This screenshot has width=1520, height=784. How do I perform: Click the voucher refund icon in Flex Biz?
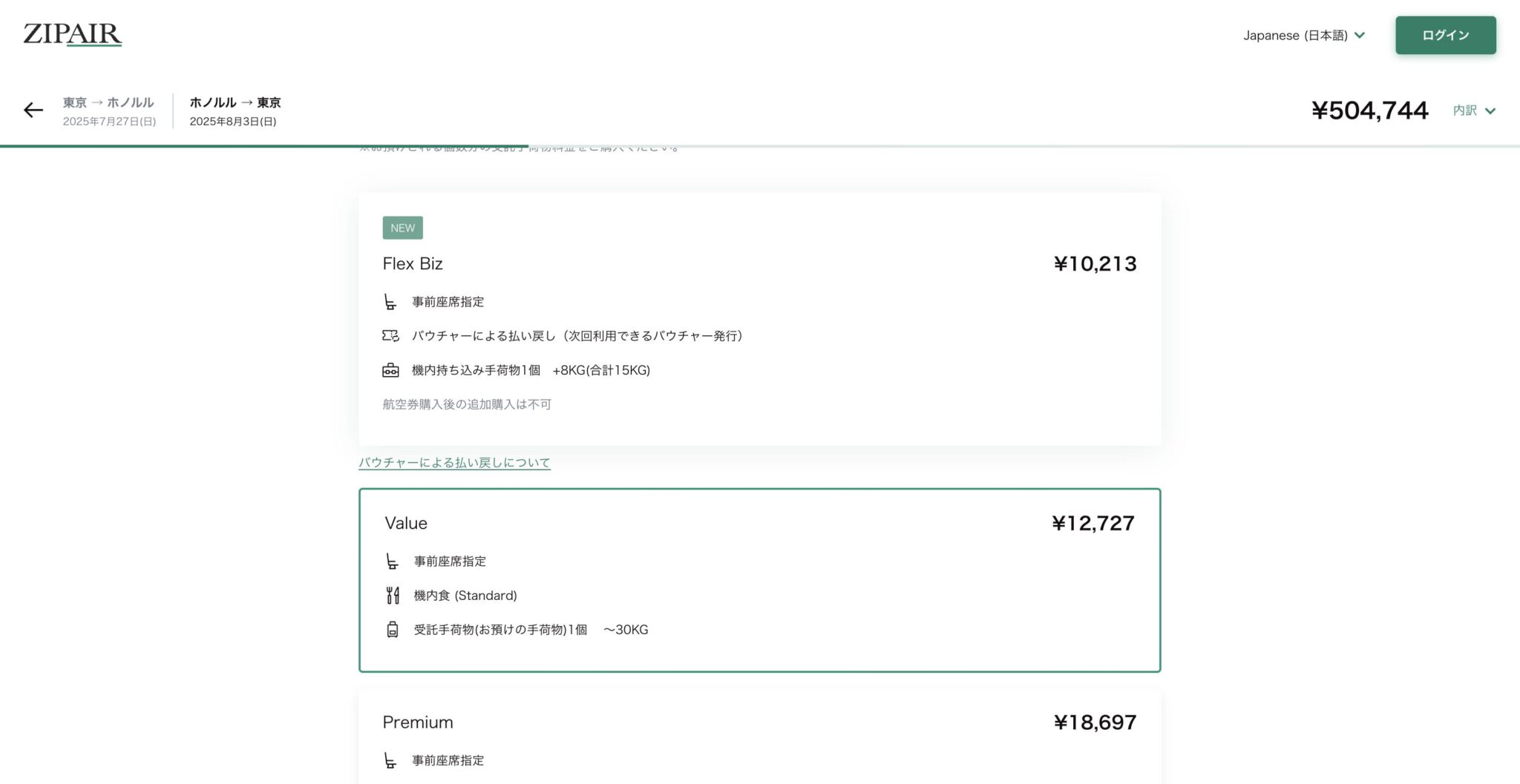tap(390, 336)
